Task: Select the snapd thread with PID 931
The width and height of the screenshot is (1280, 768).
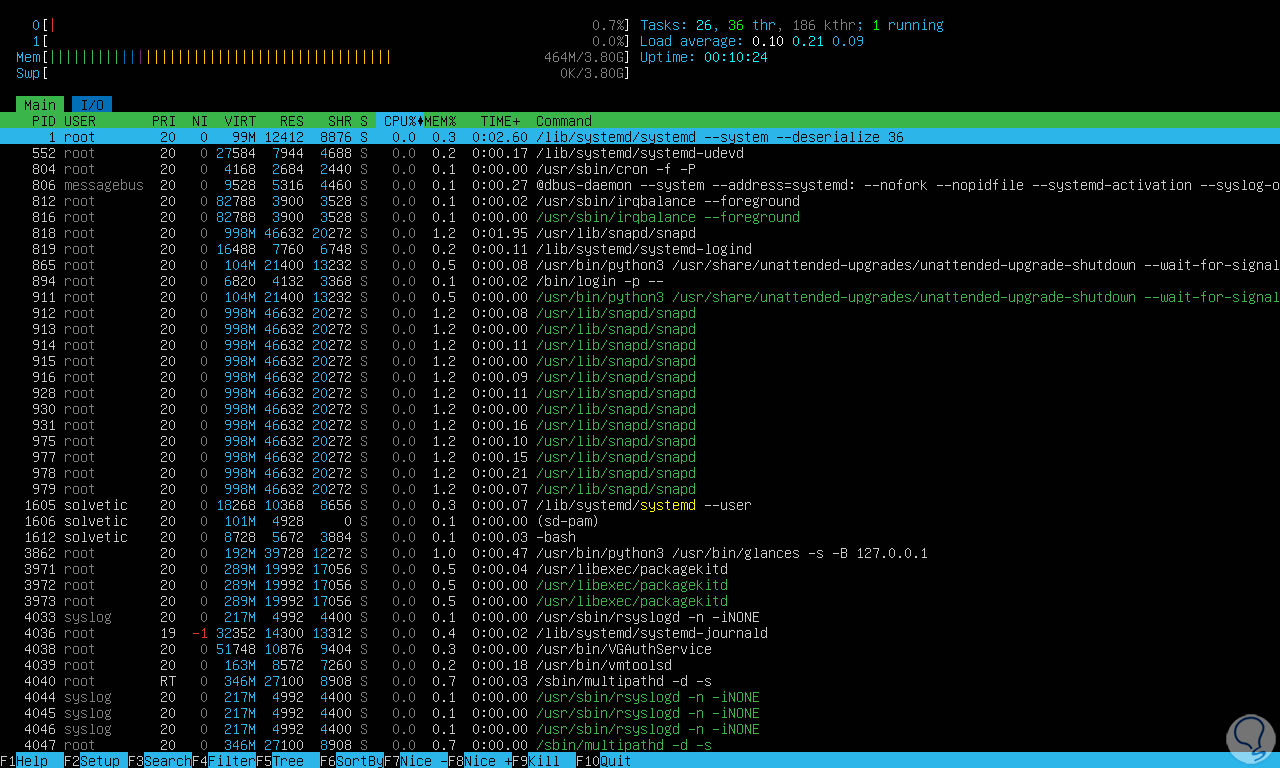Action: tap(640, 425)
